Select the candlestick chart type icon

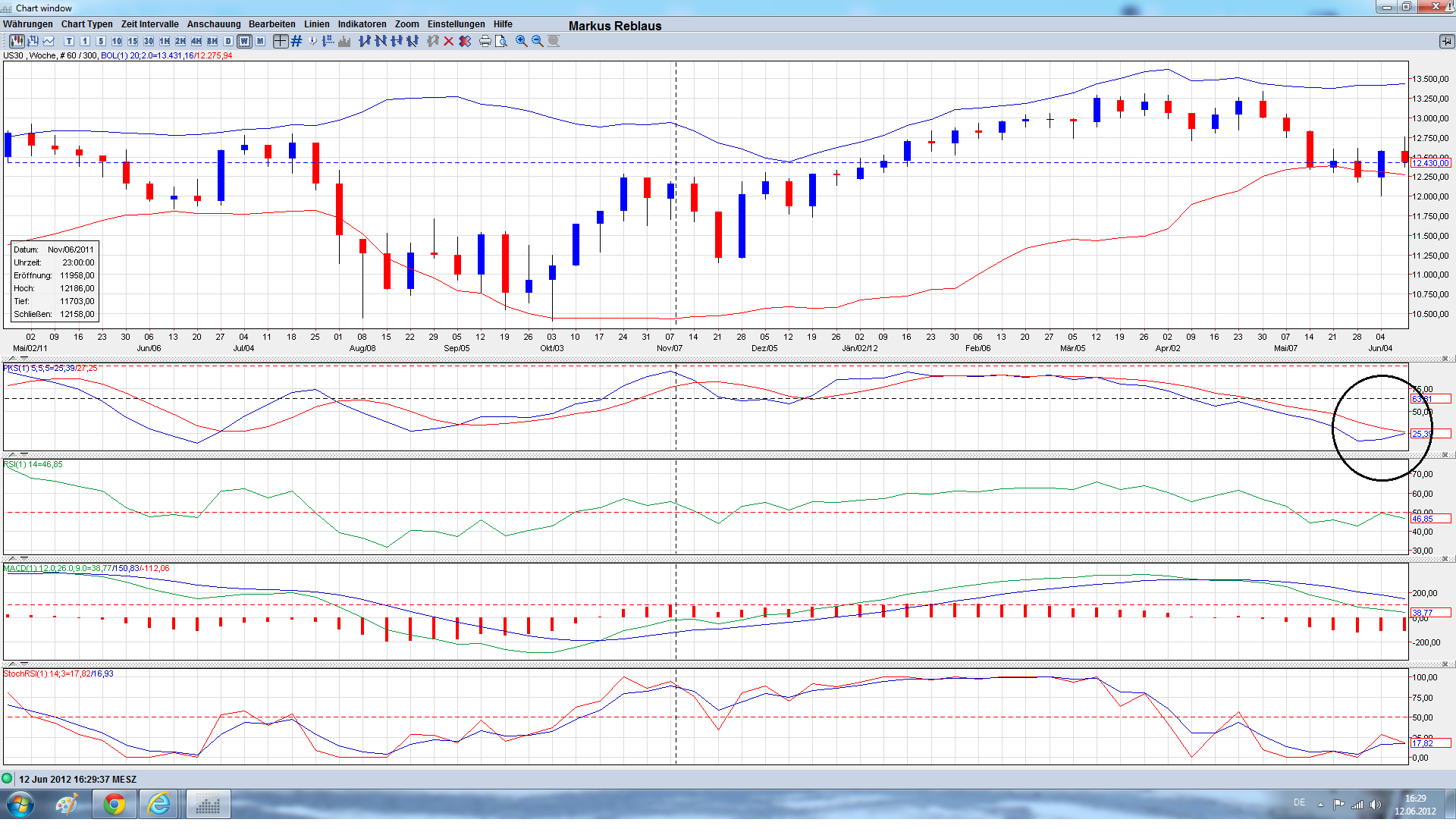[x=17, y=41]
